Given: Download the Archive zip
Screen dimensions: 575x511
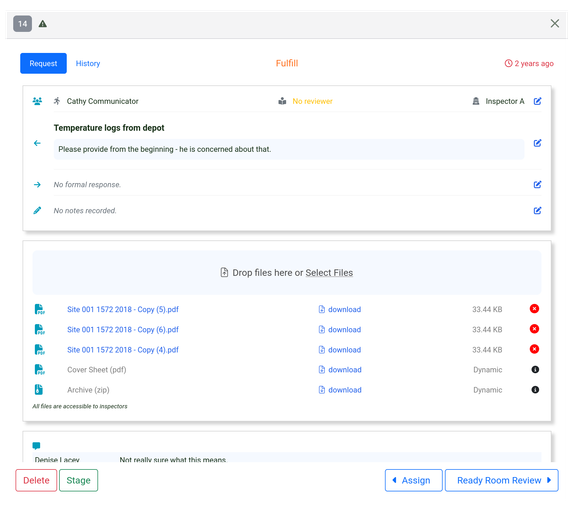Looking at the screenshot, I should coord(340,390).
